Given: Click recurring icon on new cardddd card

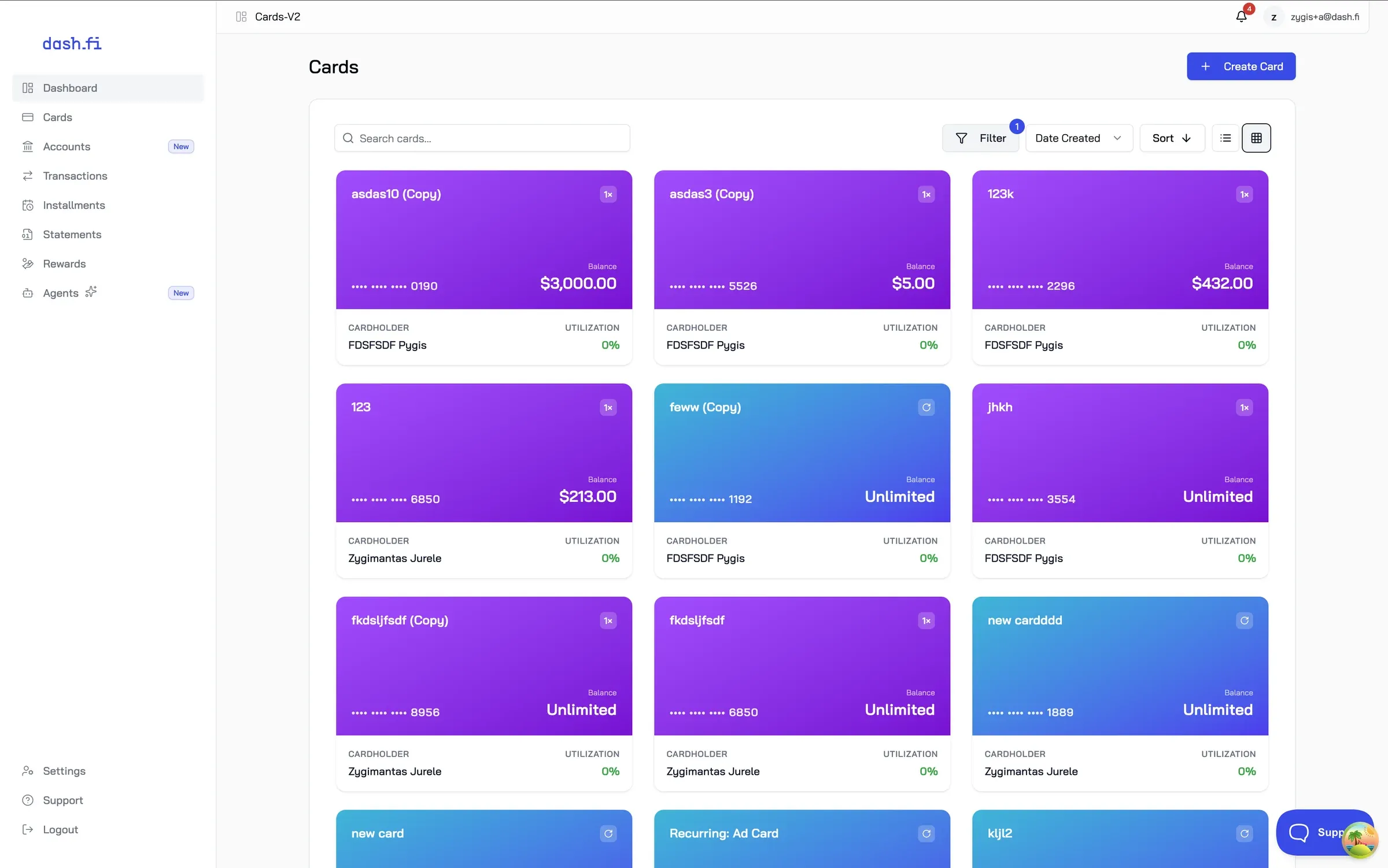Looking at the screenshot, I should (x=1244, y=620).
